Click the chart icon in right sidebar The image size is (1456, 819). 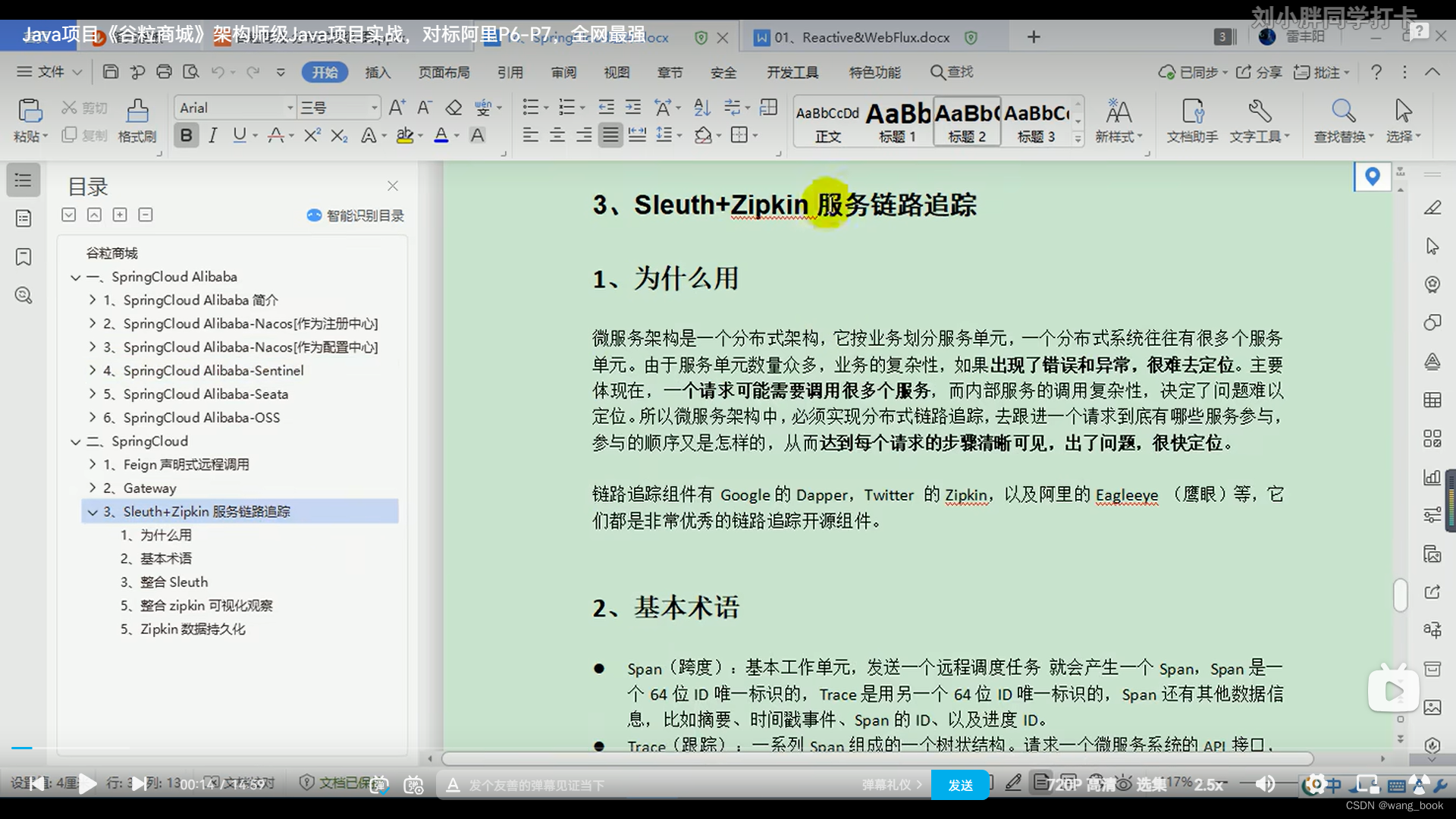1432,477
